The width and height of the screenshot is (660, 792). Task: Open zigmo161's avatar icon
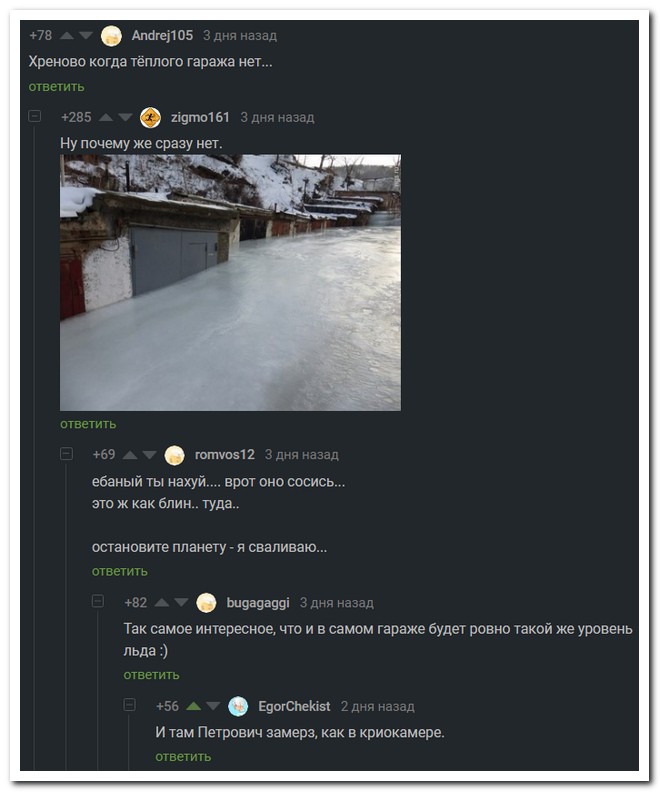tap(150, 118)
